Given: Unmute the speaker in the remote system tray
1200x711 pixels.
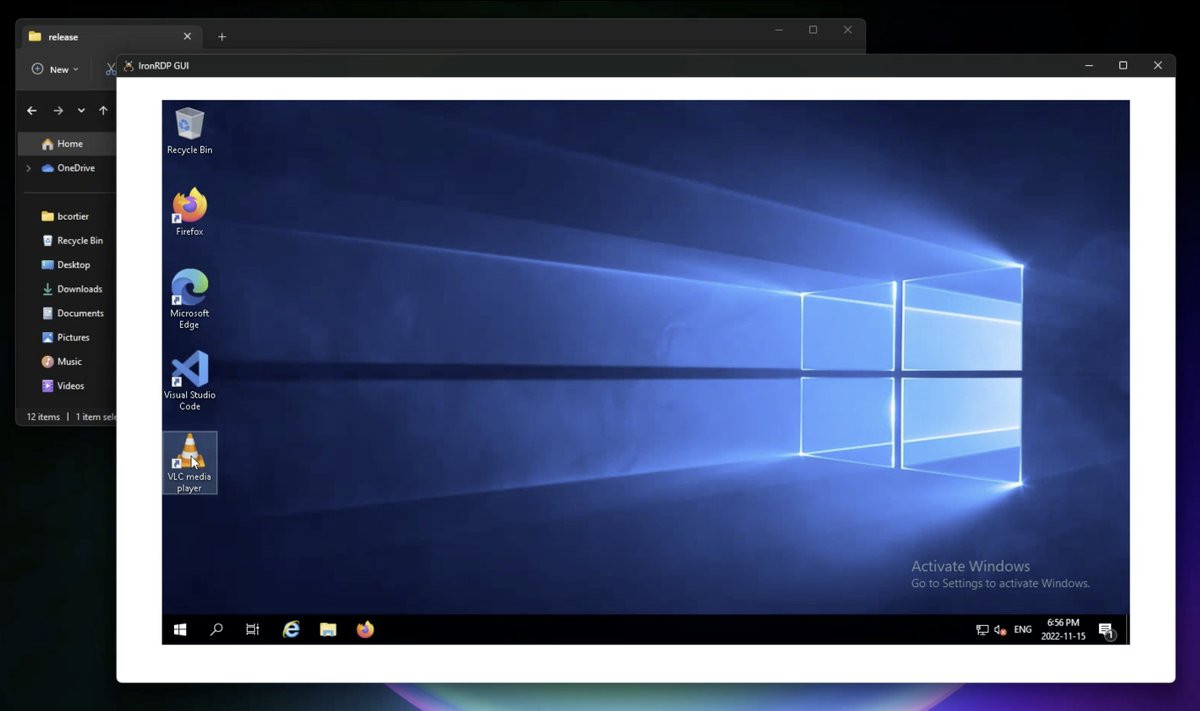Looking at the screenshot, I should pyautogui.click(x=1000, y=630).
